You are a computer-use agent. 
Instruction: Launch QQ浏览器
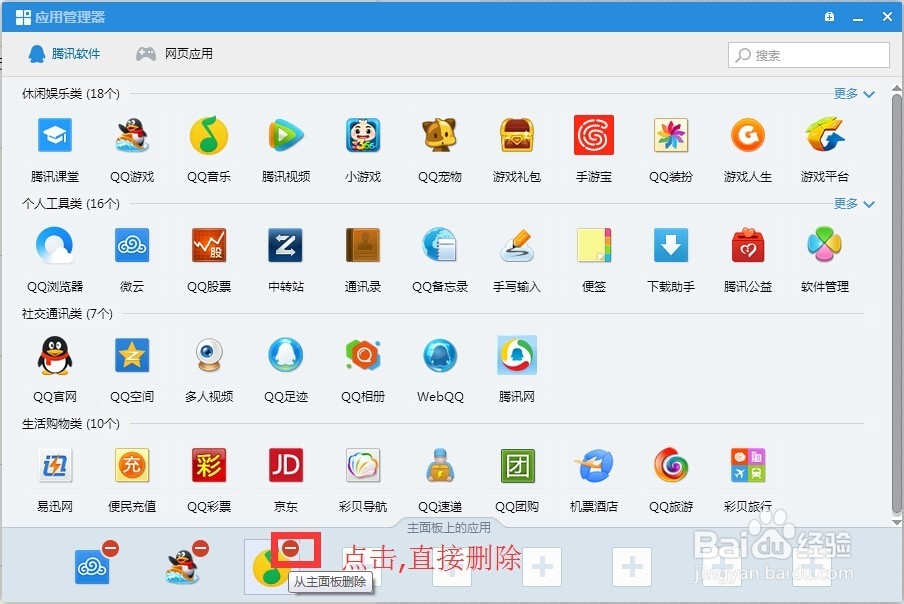pos(55,246)
